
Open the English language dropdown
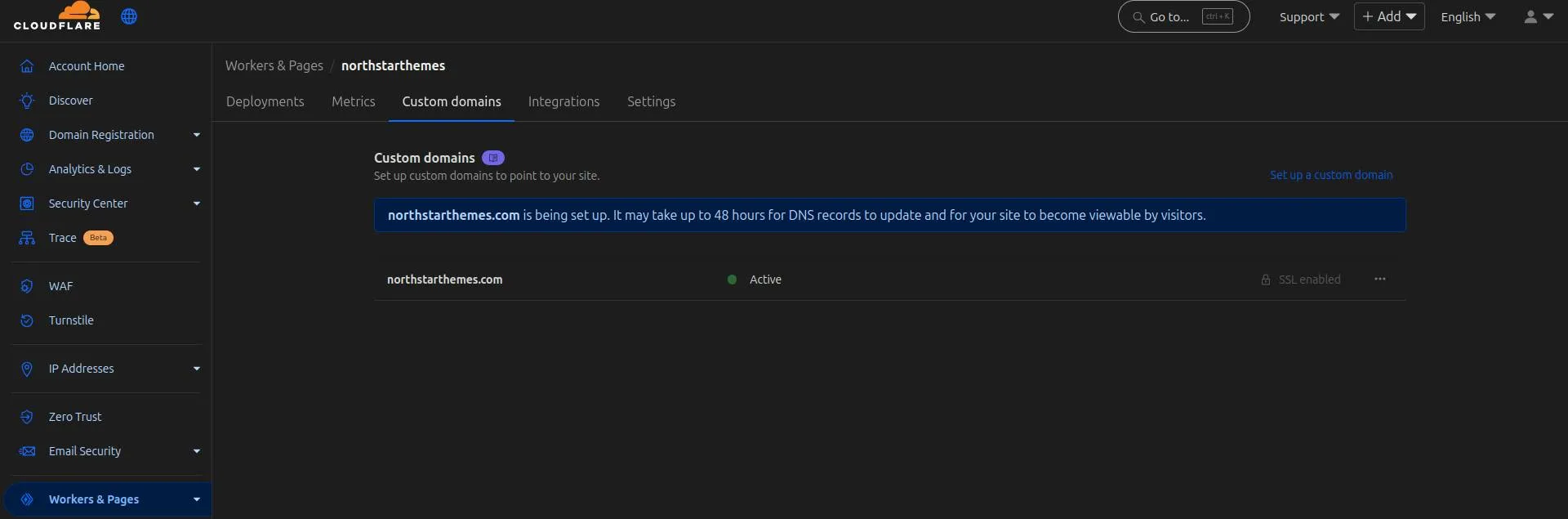[1468, 16]
